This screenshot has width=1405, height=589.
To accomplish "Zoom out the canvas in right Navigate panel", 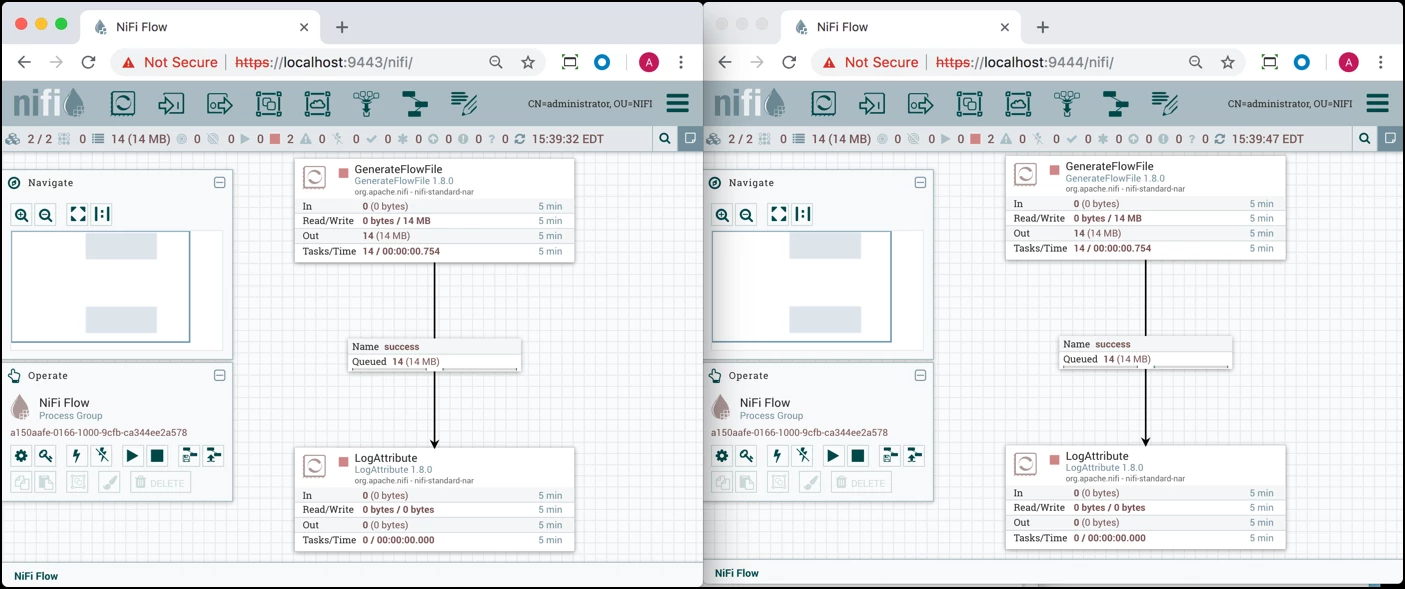I will click(x=746, y=214).
